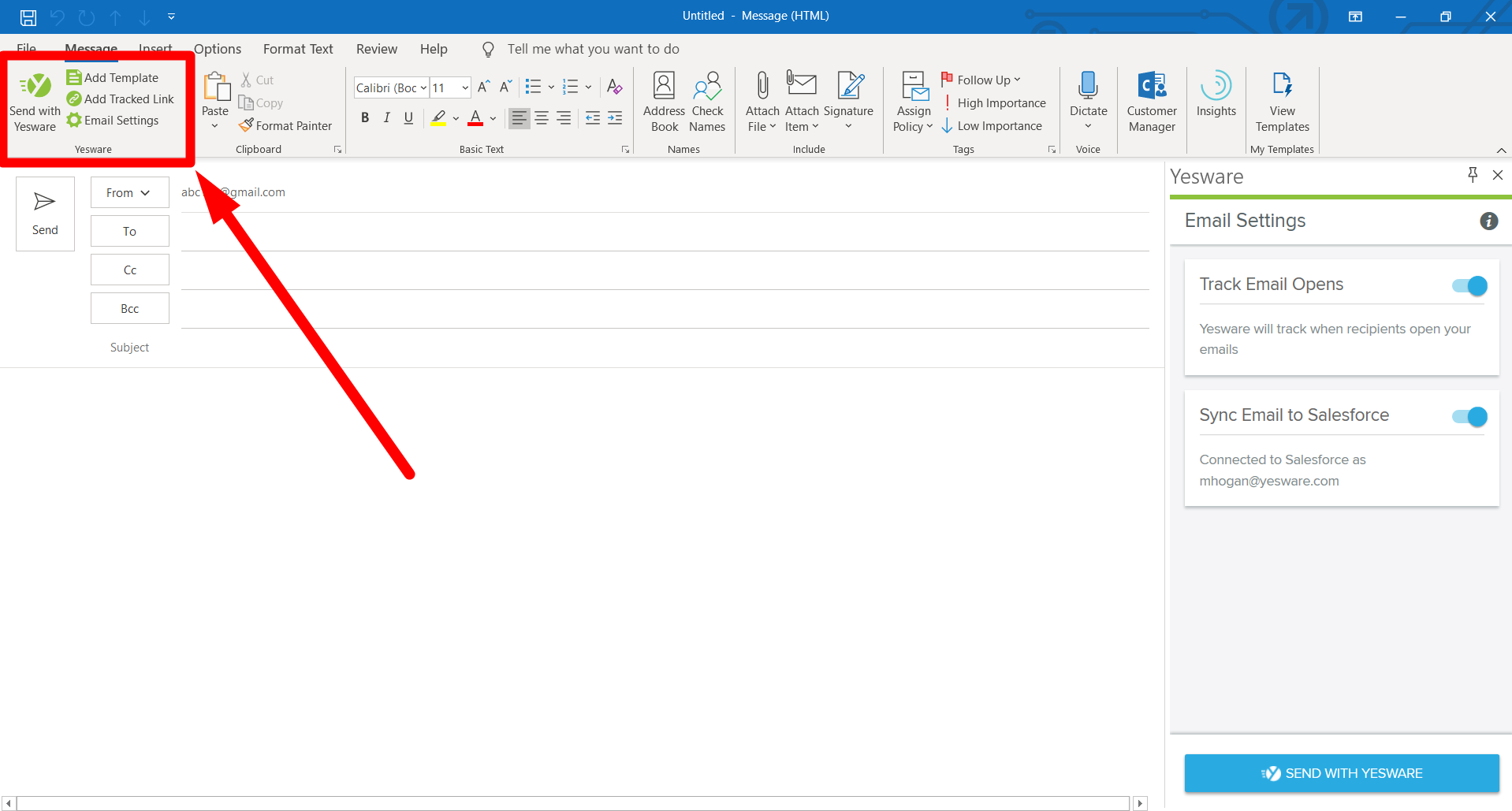Increase font size with grow font icon
Image resolution: width=1512 pixels, height=811 pixels.
tap(484, 87)
